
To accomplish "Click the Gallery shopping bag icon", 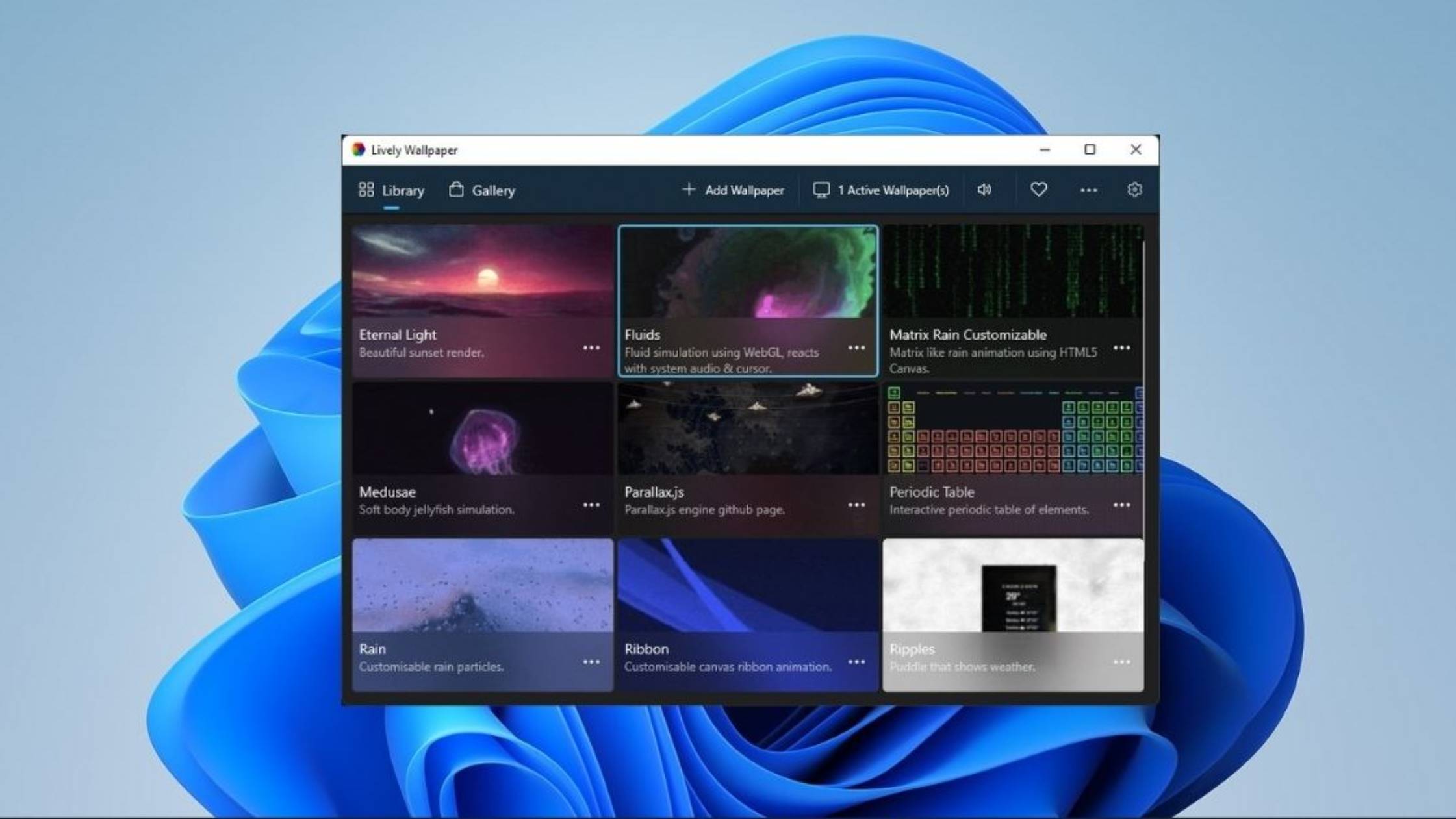I will tap(456, 190).
